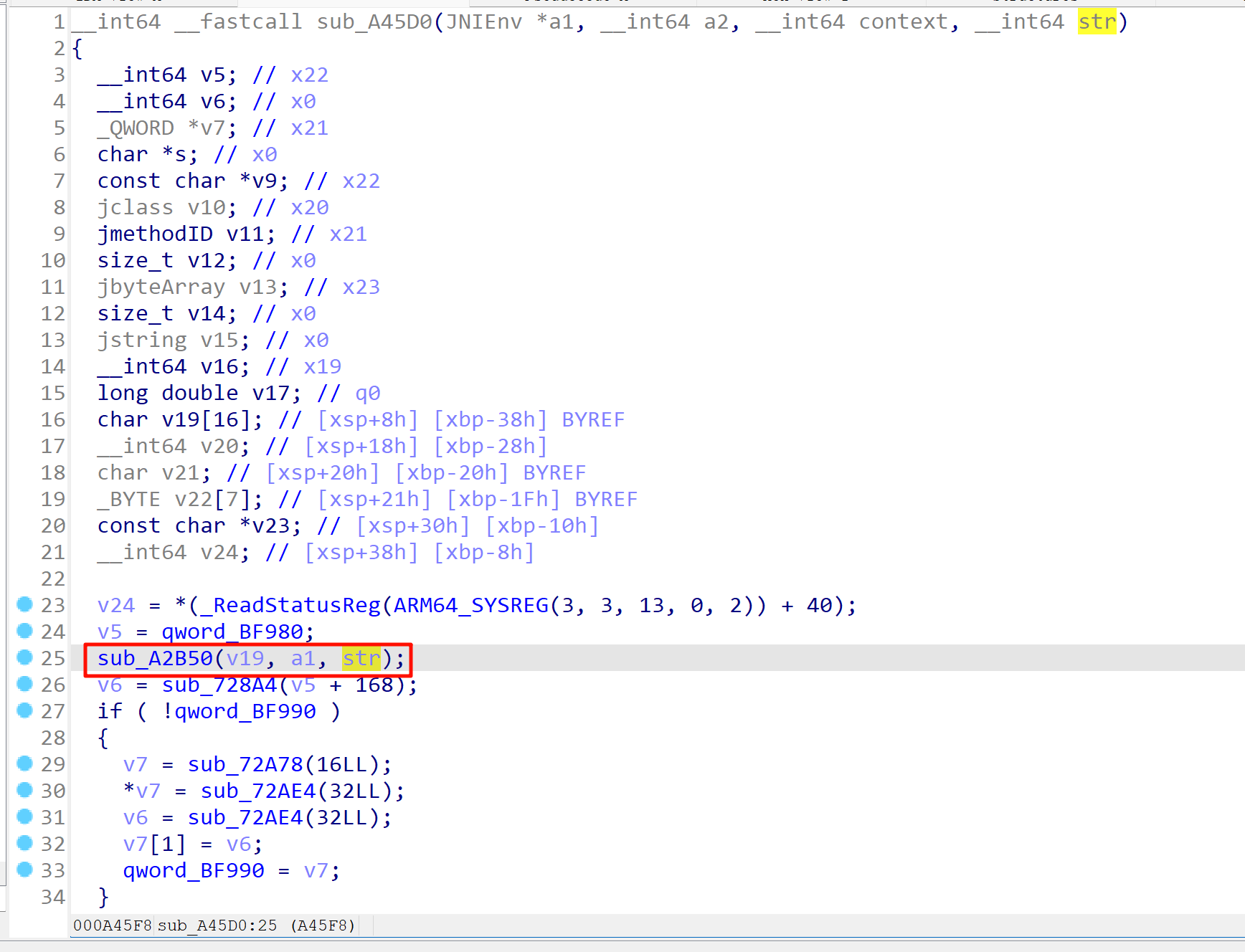1245x952 pixels.
Task: Toggle breakpoint marker on line 32
Action: (x=25, y=844)
